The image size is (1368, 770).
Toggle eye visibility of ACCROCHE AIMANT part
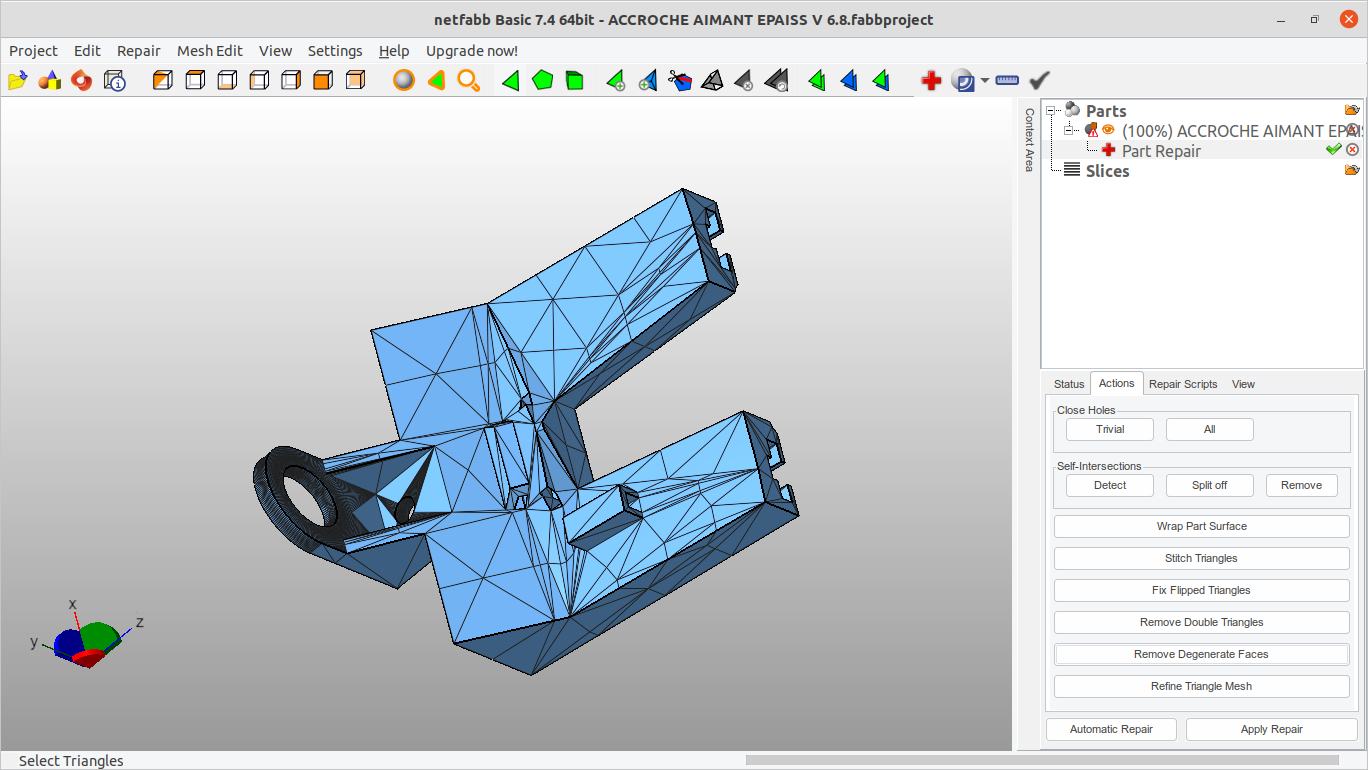coord(1108,130)
